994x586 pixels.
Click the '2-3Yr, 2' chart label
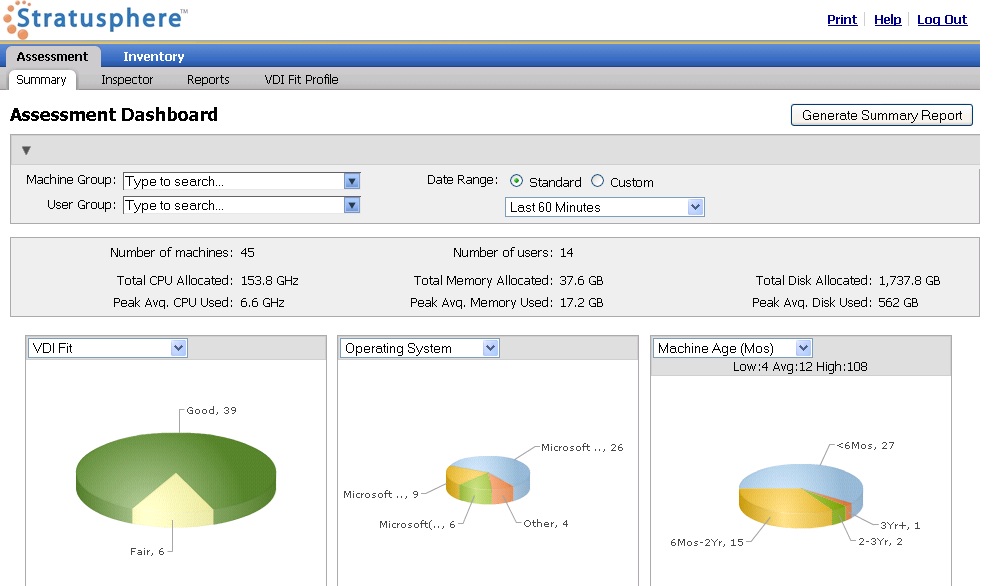pos(881,542)
